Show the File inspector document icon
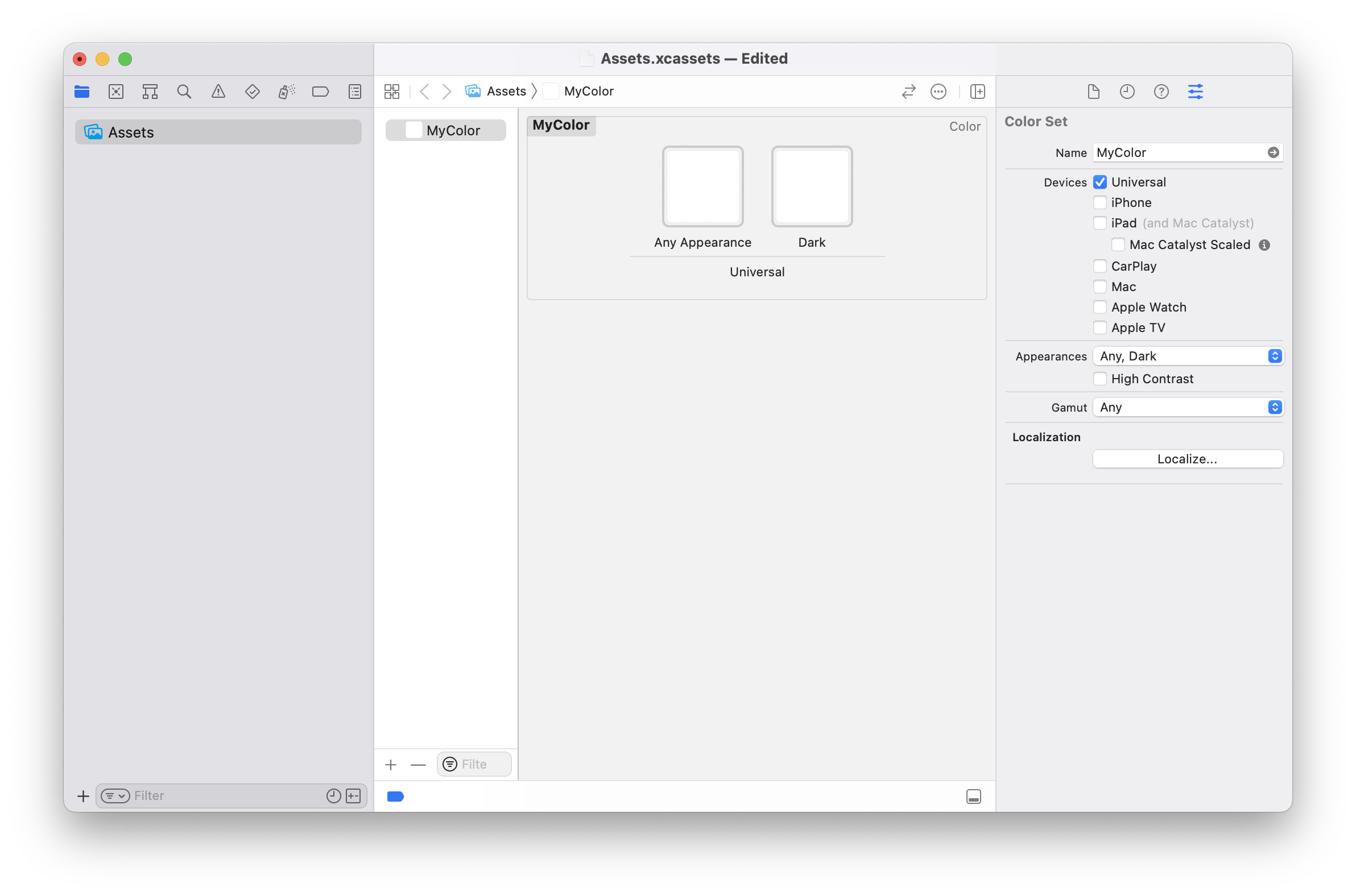Viewport: 1356px width, 896px height. point(1094,92)
